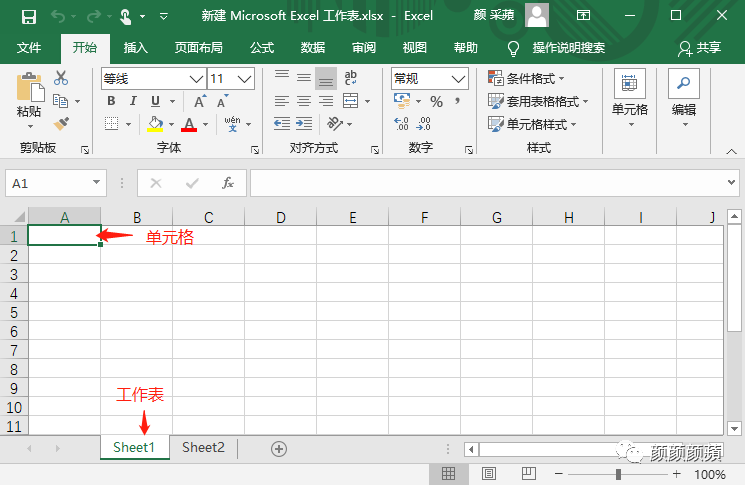Center cell text horizontally
The width and height of the screenshot is (745, 485).
pos(304,101)
